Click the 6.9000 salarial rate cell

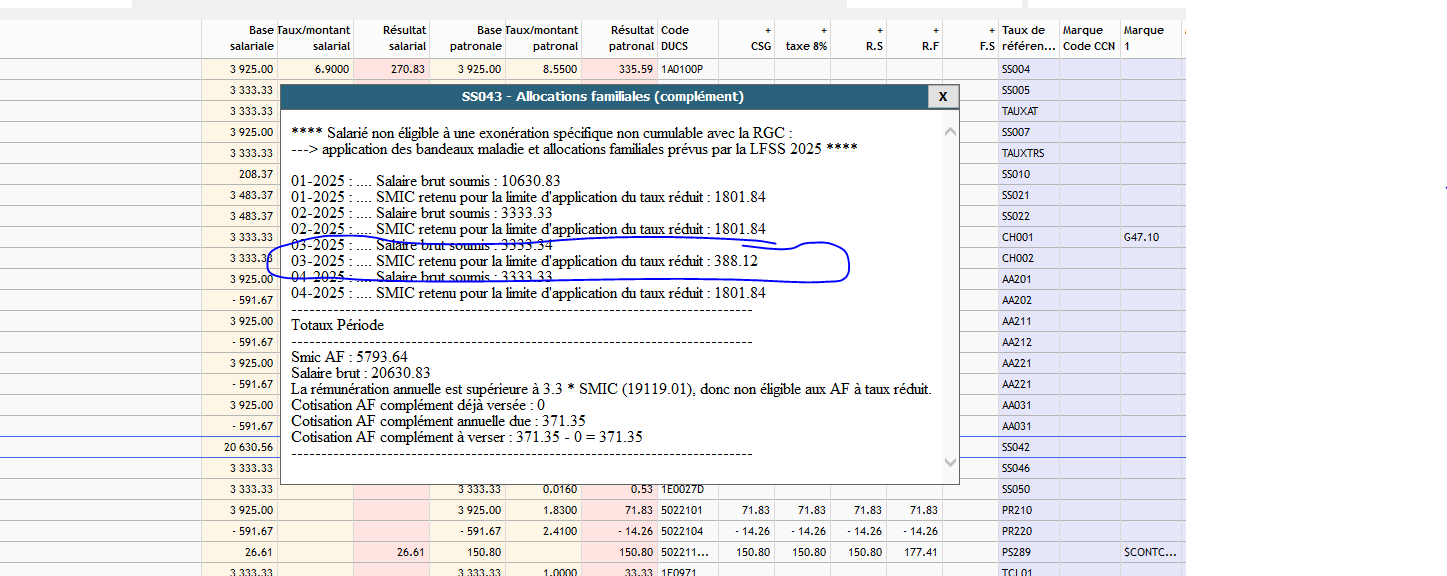[x=315, y=69]
